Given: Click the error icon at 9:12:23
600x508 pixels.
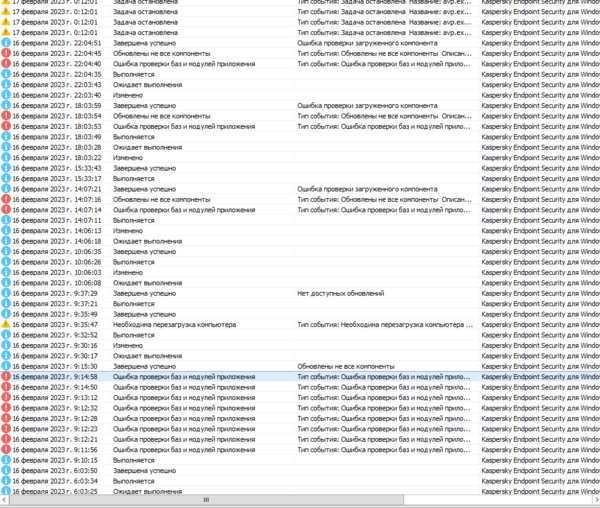Looking at the screenshot, I should (x=6, y=429).
